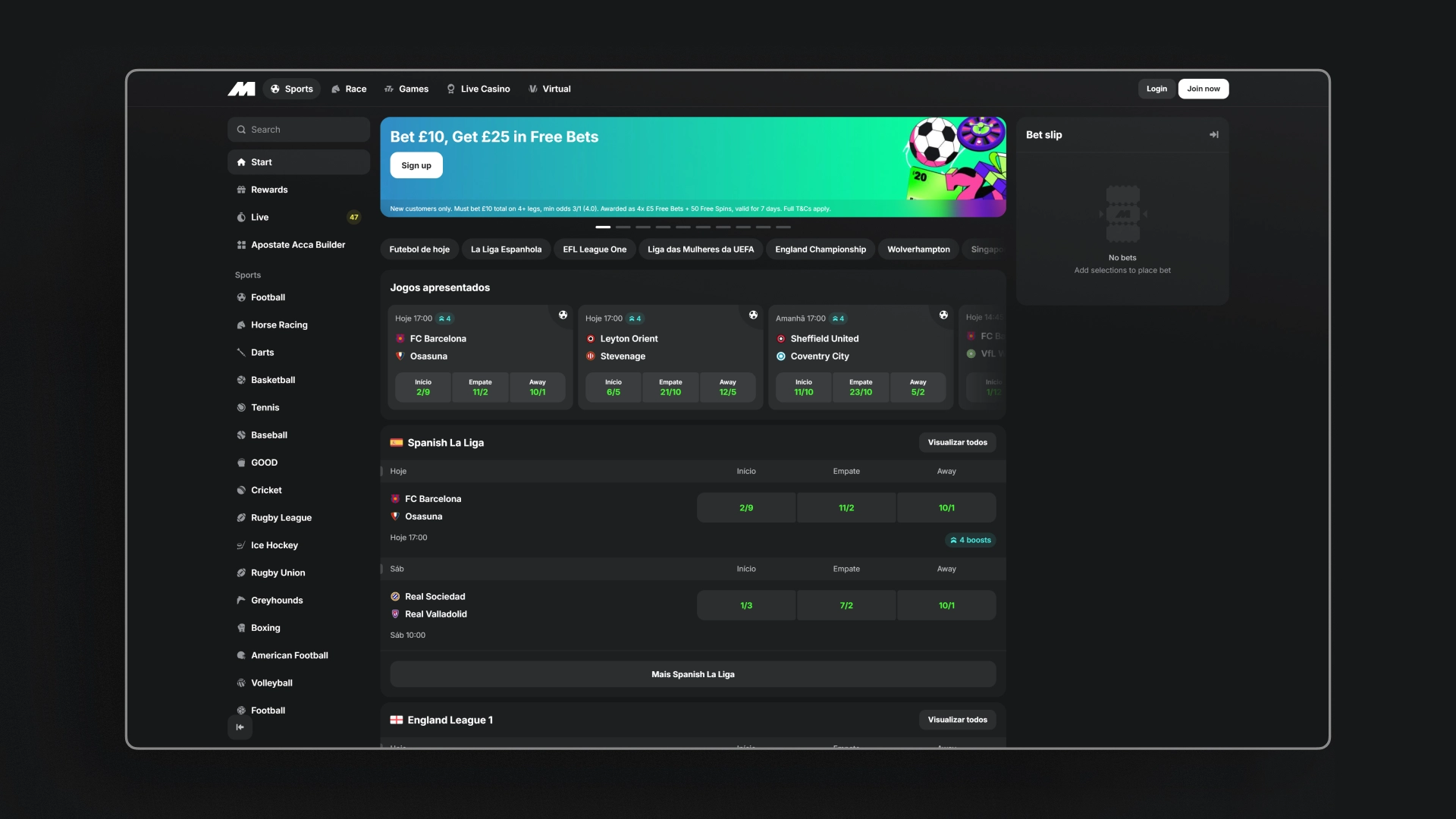The image size is (1456, 819).
Task: Pick Início 2/9 on Barcelona featured card
Action: (423, 388)
